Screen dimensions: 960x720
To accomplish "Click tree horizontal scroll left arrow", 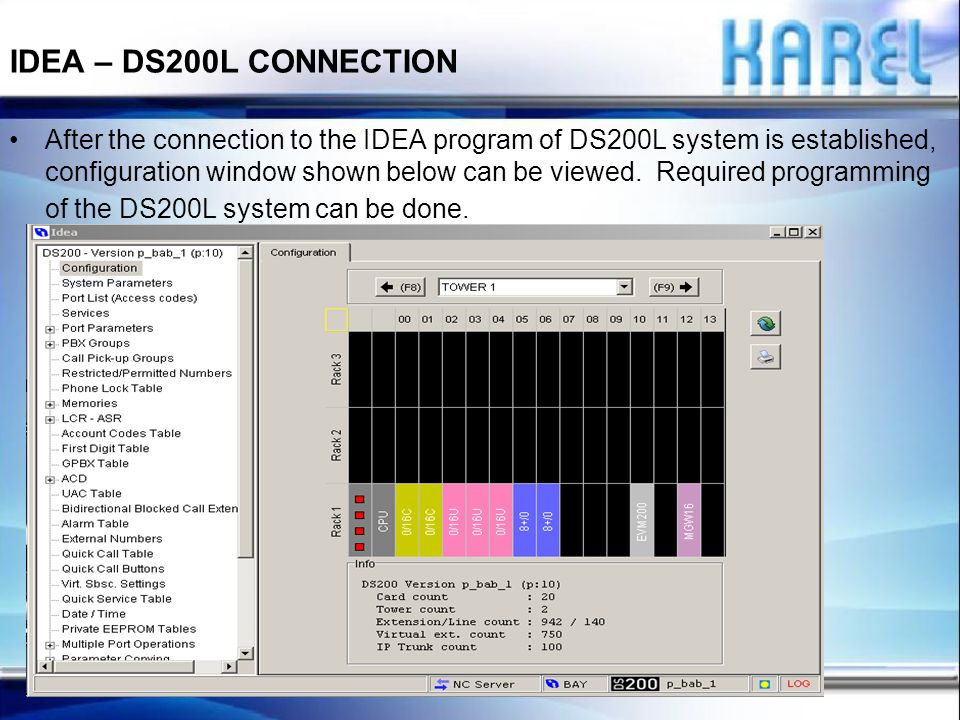I will tap(45, 666).
